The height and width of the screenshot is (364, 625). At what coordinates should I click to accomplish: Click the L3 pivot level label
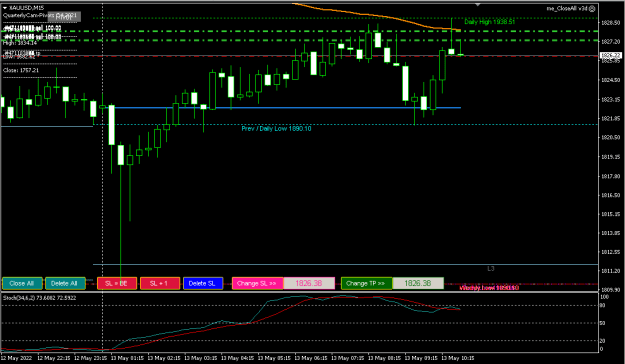[491, 269]
